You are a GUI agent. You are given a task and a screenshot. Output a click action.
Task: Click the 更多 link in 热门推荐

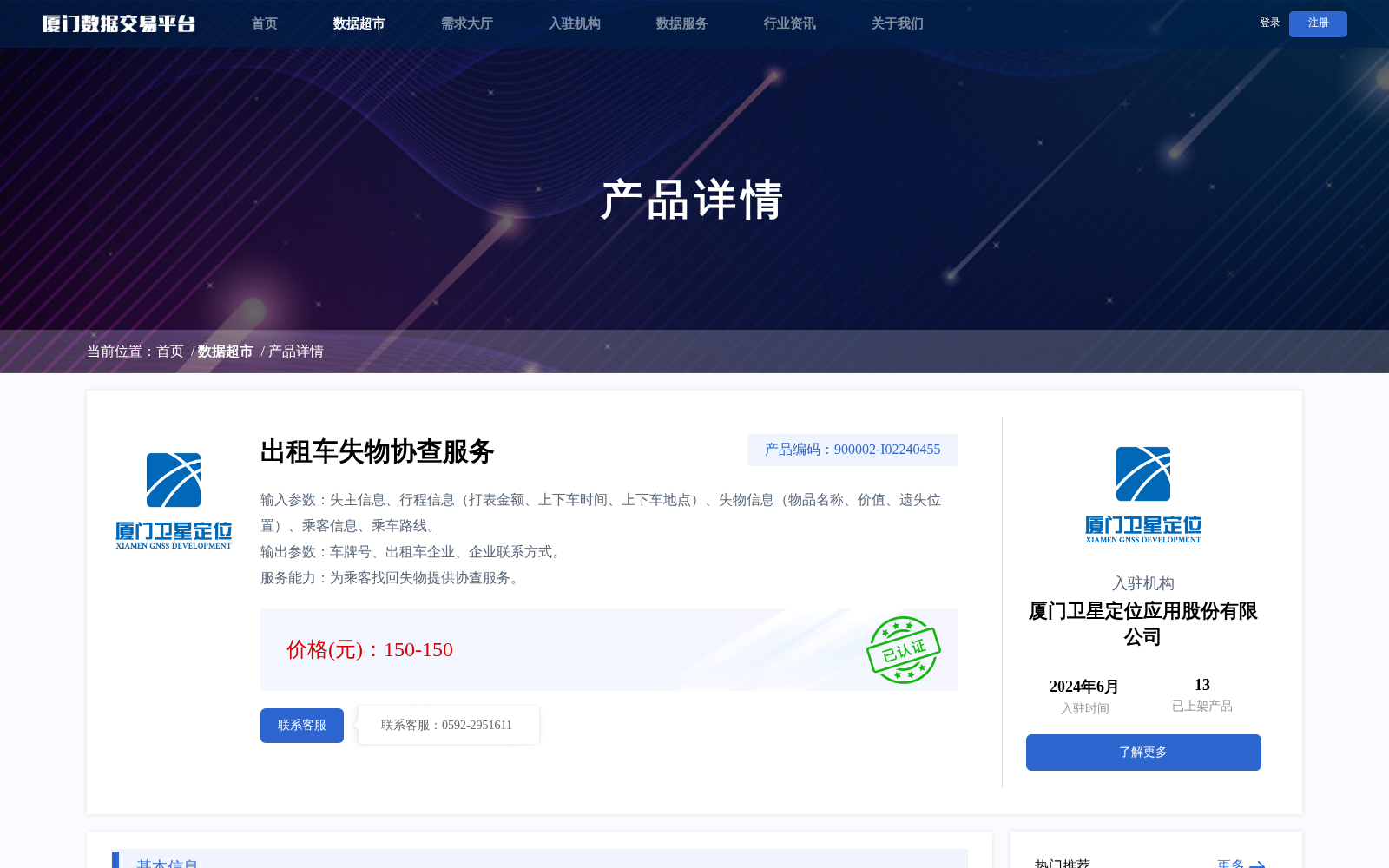[x=1230, y=864]
